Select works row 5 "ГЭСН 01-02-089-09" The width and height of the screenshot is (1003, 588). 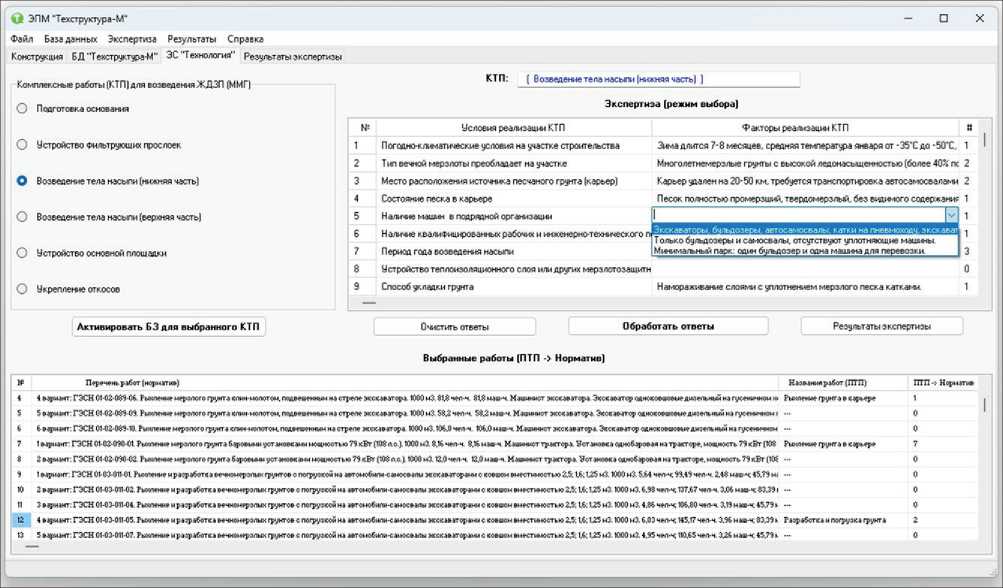(406, 413)
